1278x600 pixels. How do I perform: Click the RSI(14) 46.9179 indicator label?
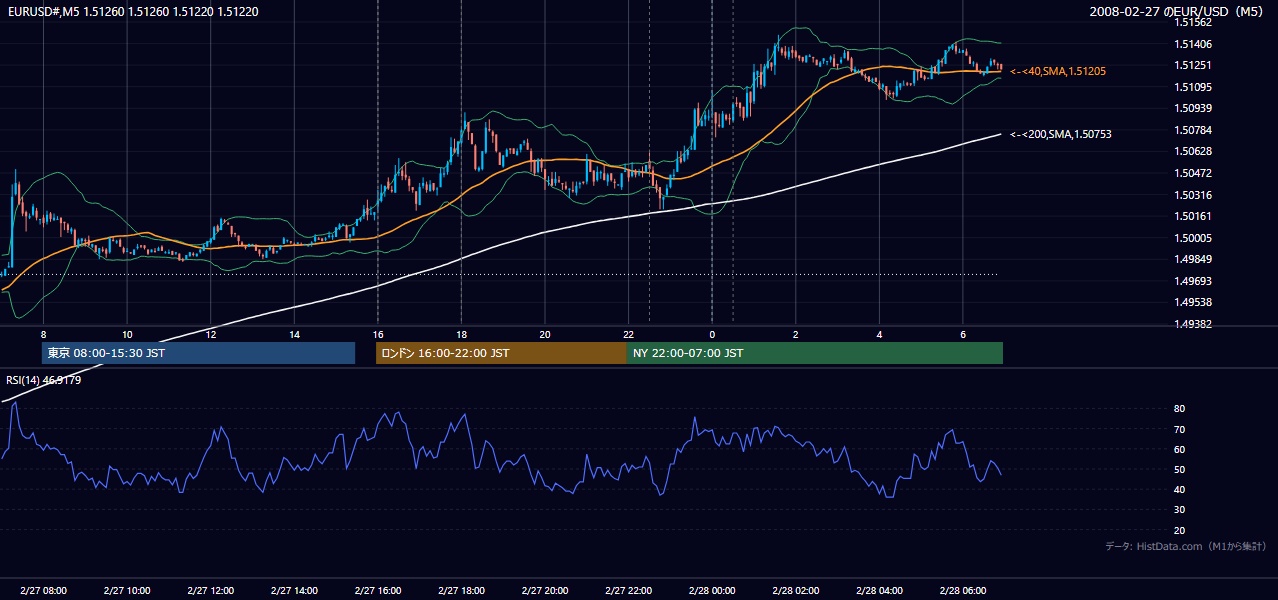pos(44,380)
